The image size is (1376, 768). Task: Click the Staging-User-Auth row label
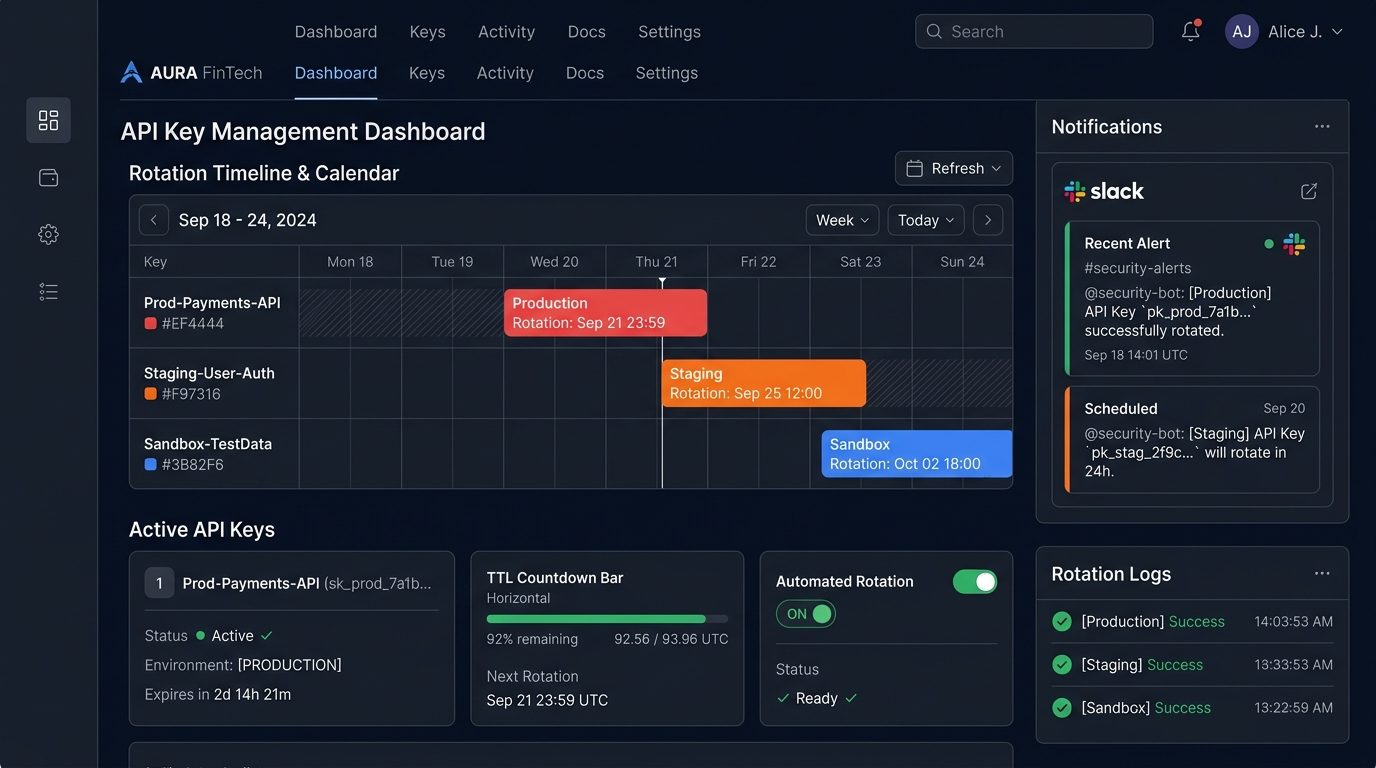click(x=209, y=373)
